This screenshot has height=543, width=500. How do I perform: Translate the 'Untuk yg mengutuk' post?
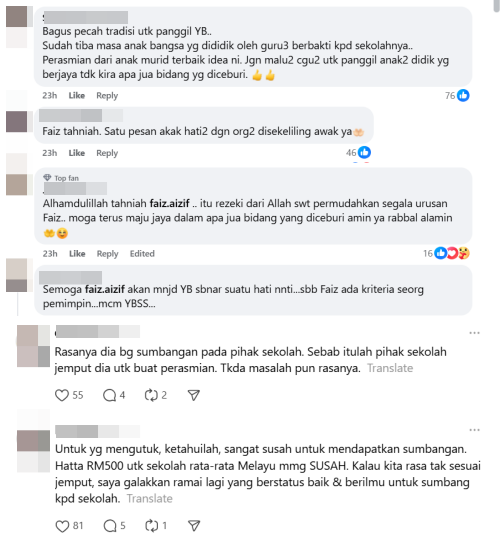tap(150, 498)
